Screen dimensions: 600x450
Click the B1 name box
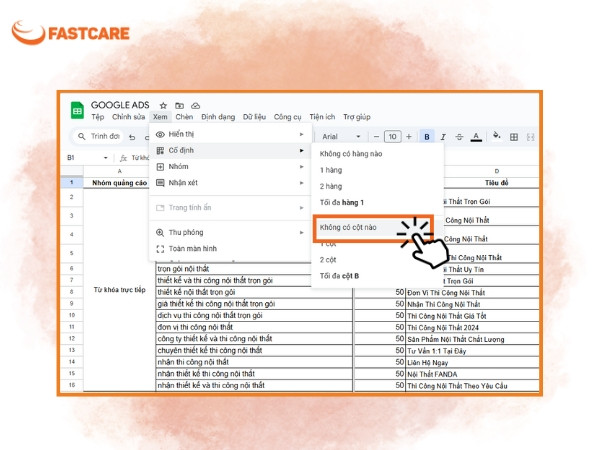87,158
